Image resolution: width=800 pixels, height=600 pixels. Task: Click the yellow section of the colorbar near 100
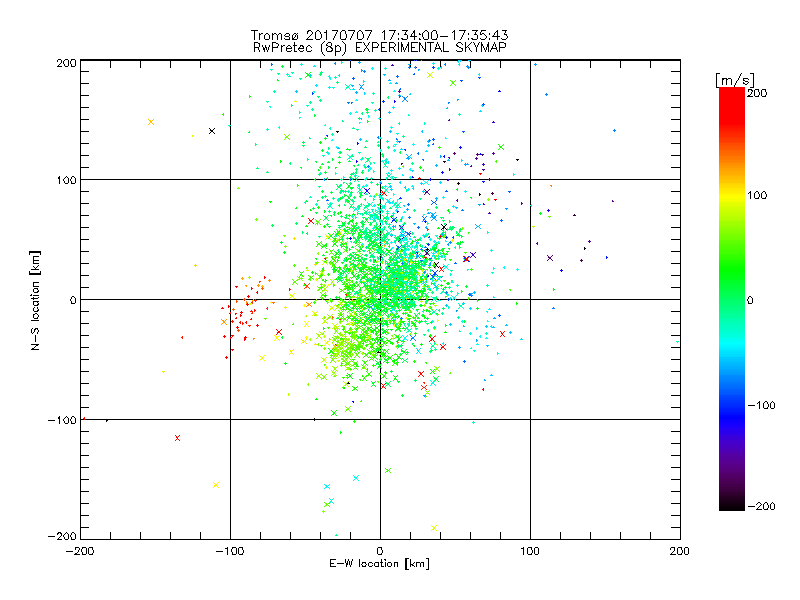[x=732, y=195]
